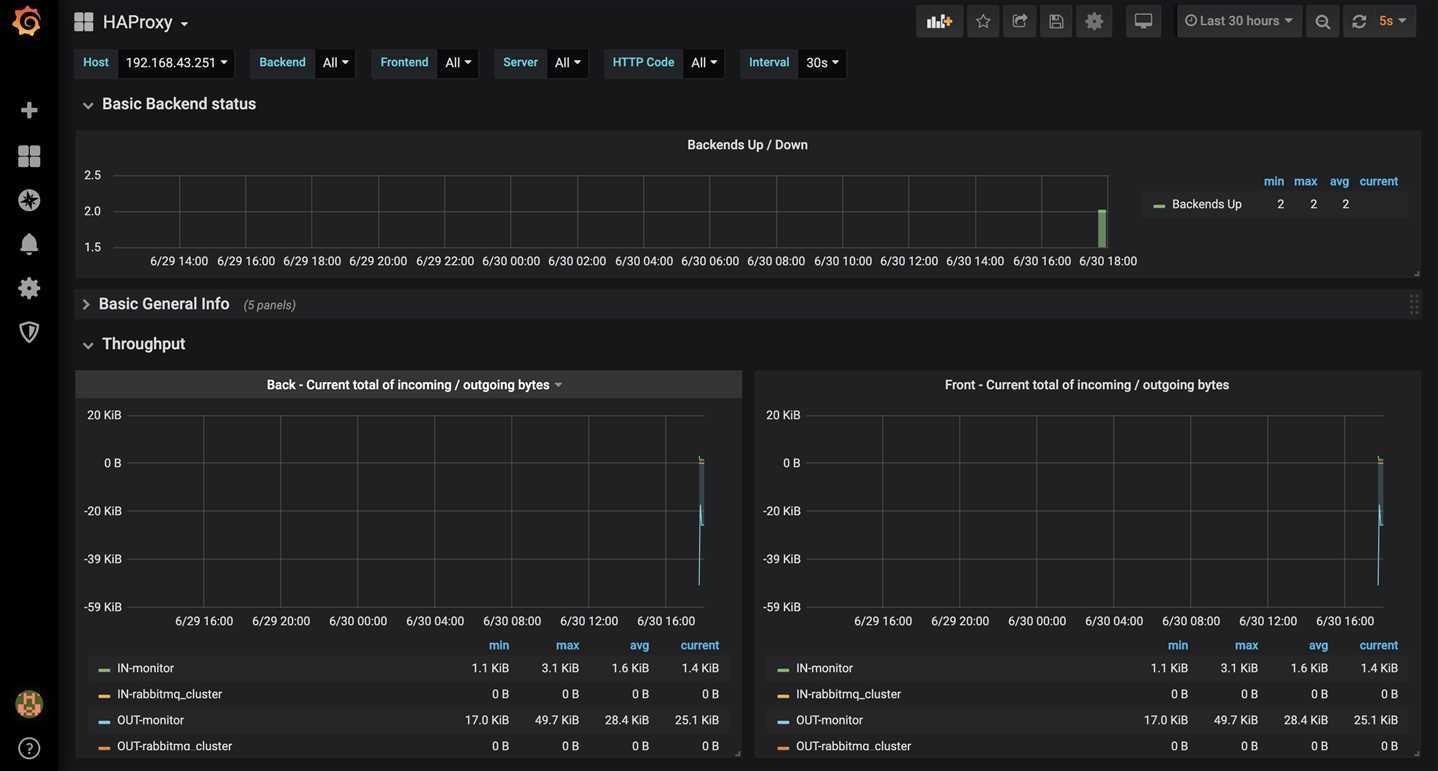This screenshot has height=771, width=1438.
Task: Sort Backends Up legend by avg
Action: tap(1340, 182)
